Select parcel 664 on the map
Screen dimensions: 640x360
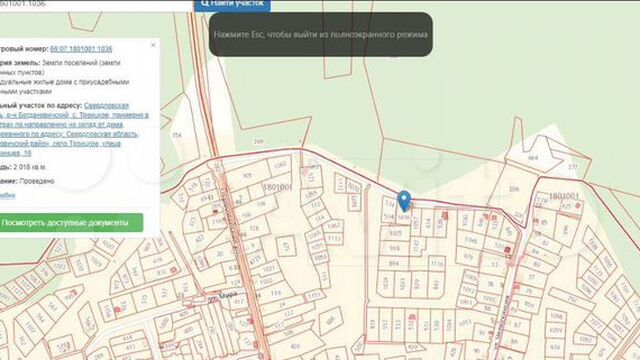click(533, 158)
